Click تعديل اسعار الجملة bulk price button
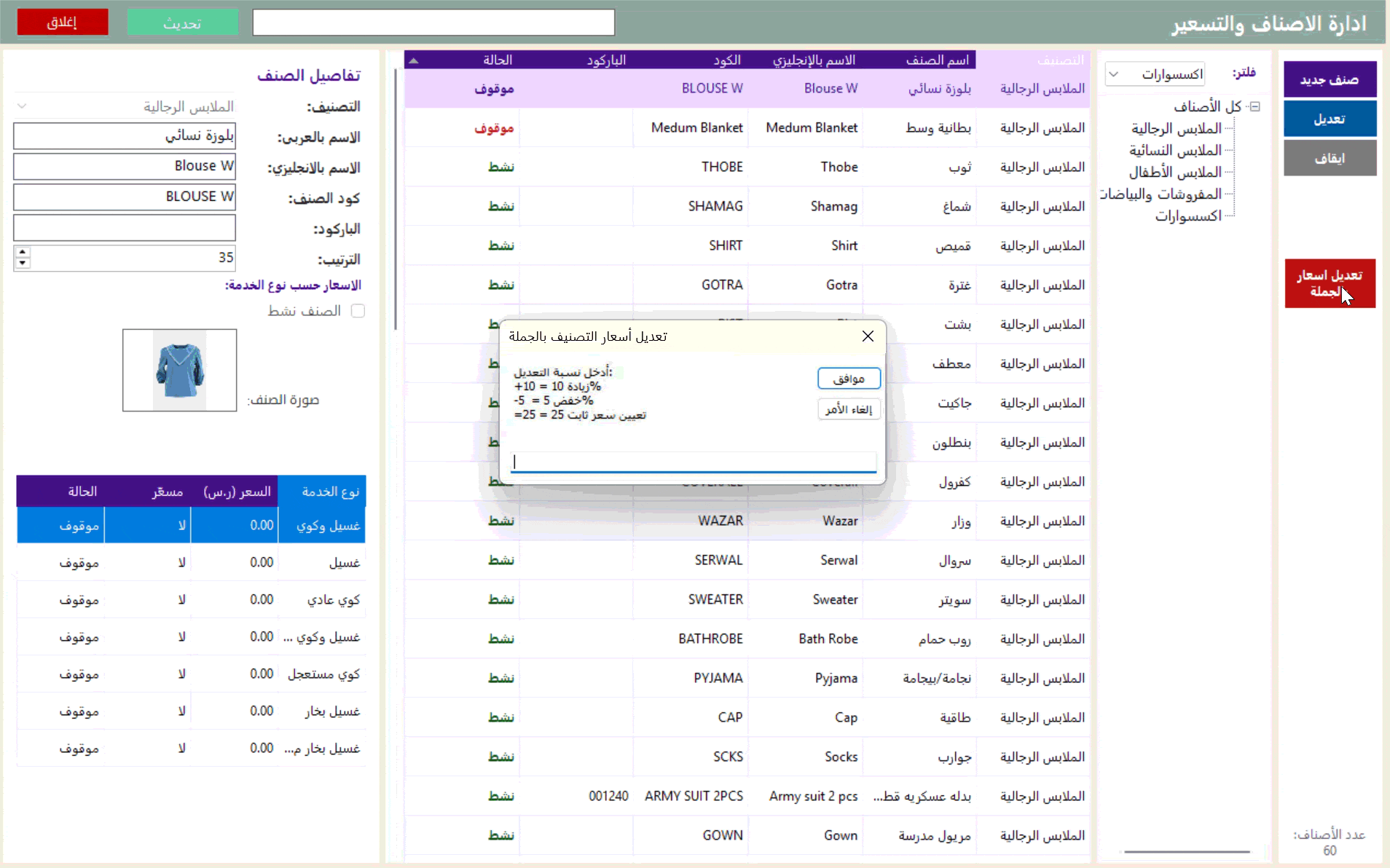The image size is (1390, 868). tap(1330, 283)
